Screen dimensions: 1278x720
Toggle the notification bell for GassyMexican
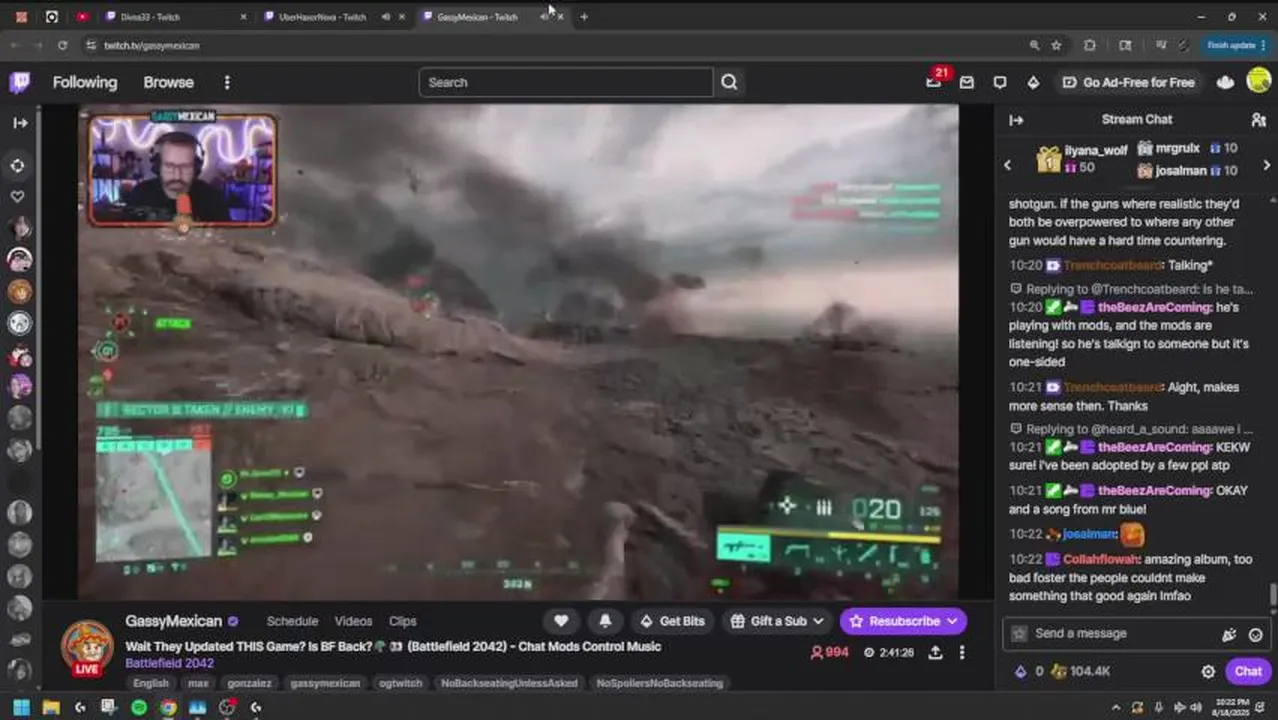click(605, 621)
